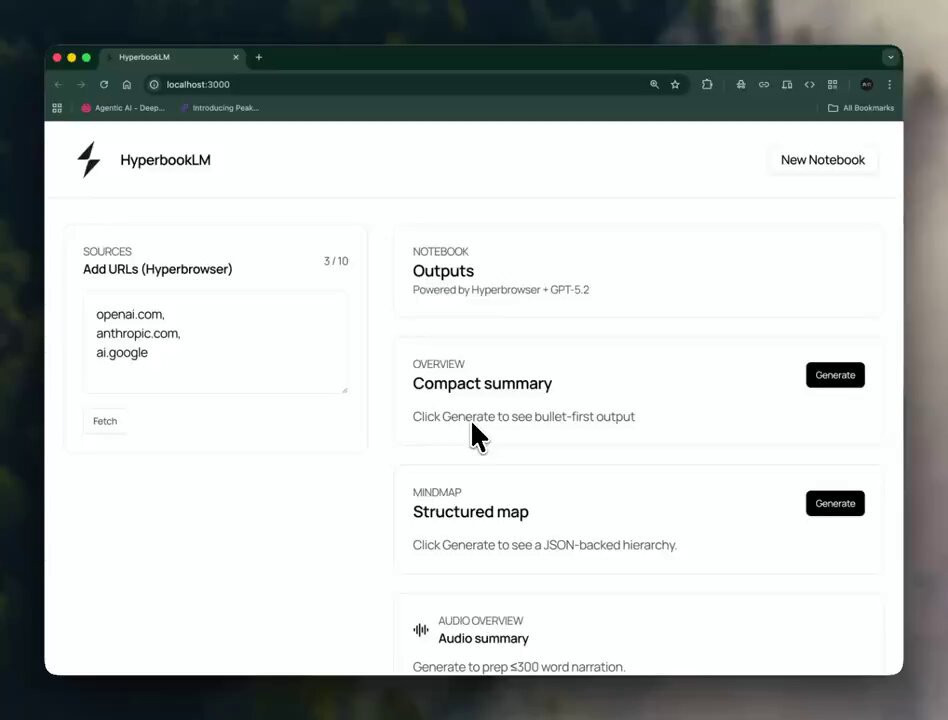Click the Fetch button
This screenshot has height=720, width=948.
click(x=105, y=421)
